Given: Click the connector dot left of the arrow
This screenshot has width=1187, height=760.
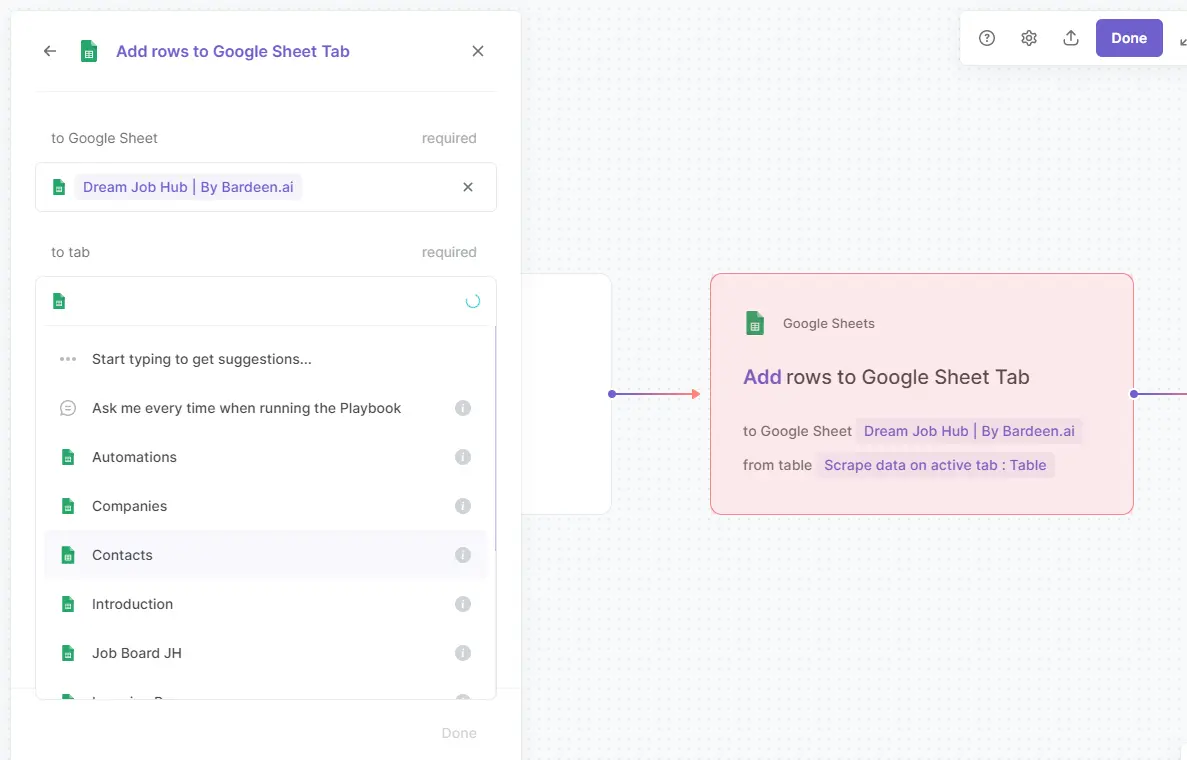Looking at the screenshot, I should (612, 394).
